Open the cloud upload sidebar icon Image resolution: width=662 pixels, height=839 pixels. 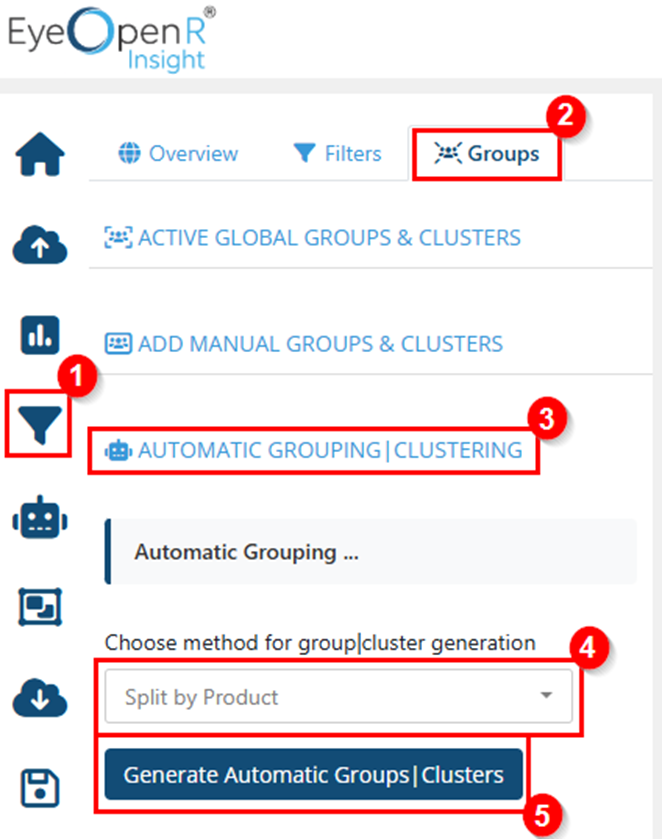40,245
